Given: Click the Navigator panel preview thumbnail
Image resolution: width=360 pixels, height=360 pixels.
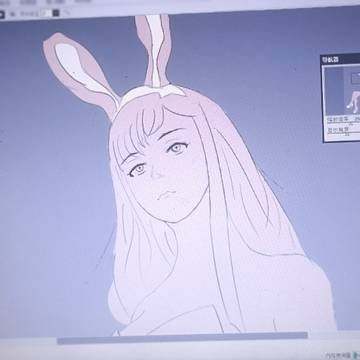Looking at the screenshot, I should 343,91.
